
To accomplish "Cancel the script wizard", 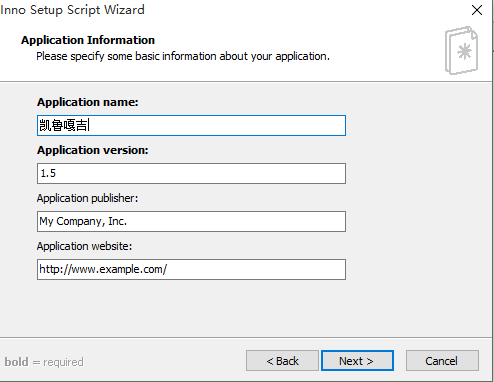I will [442, 361].
